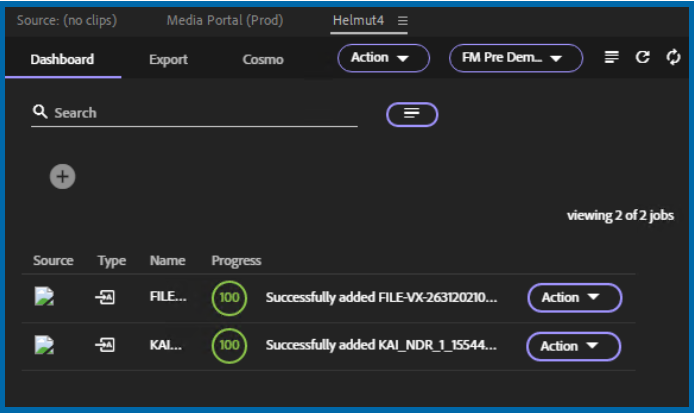This screenshot has height=417, width=694.
Task: Open the top Action dropdown
Action: pyautogui.click(x=379, y=58)
